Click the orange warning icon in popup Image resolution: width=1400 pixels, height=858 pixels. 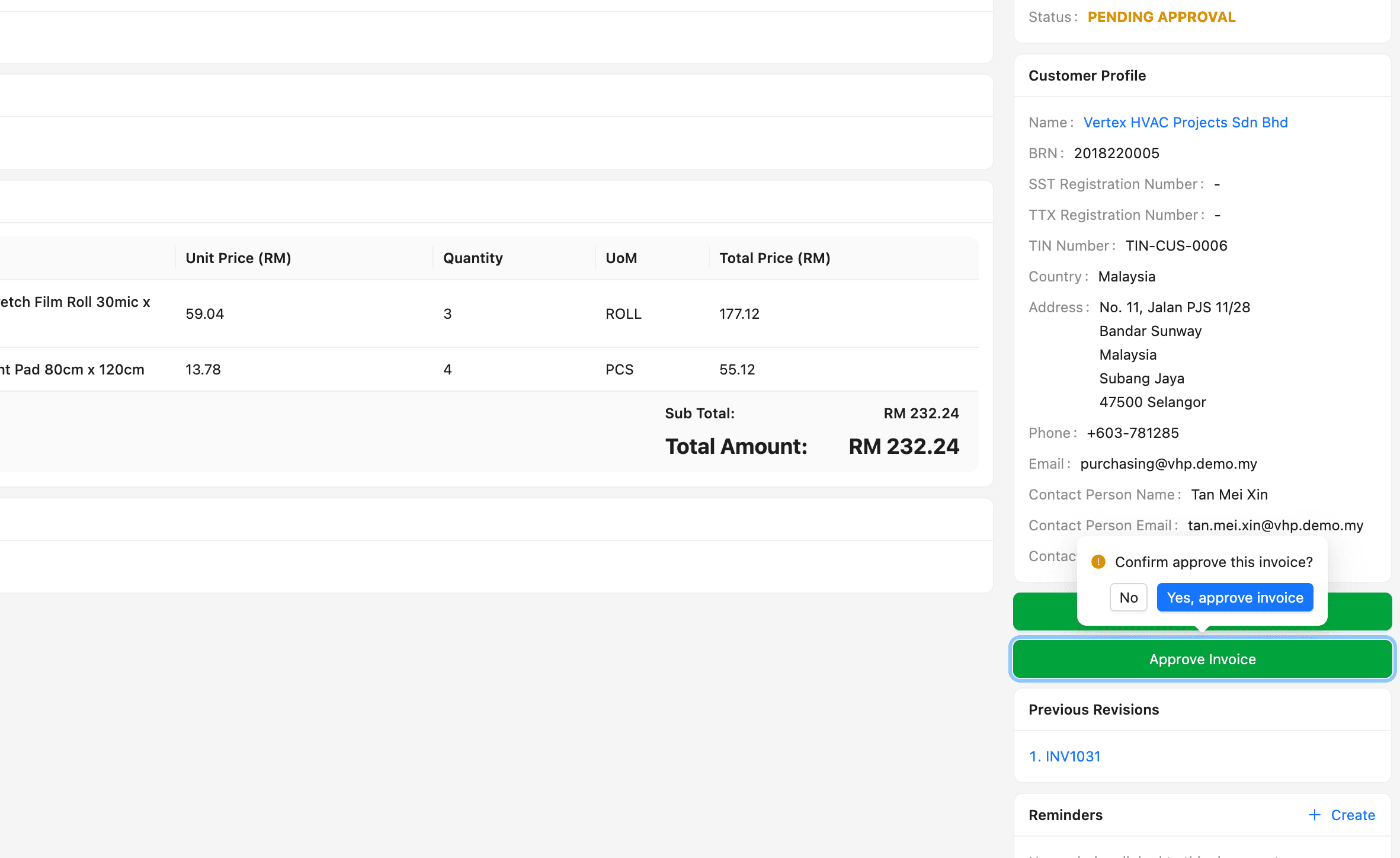[1098, 562]
